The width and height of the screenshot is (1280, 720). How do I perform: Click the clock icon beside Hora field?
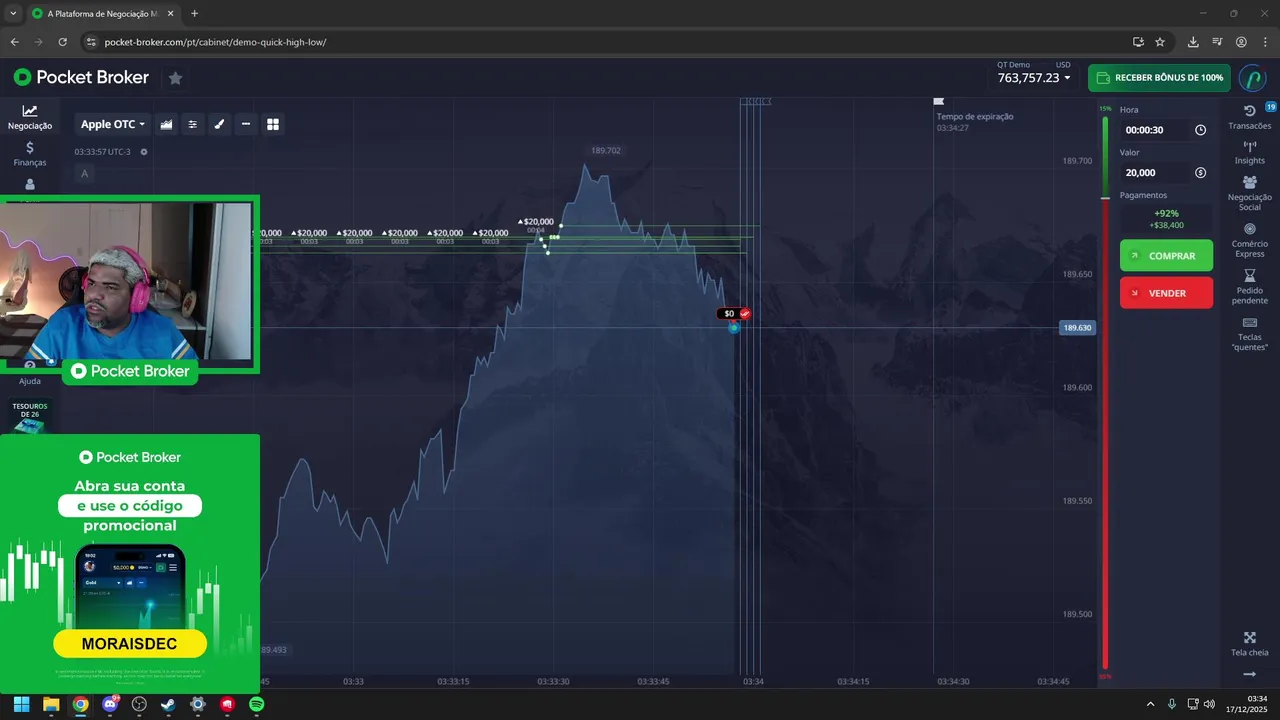pos(1200,130)
